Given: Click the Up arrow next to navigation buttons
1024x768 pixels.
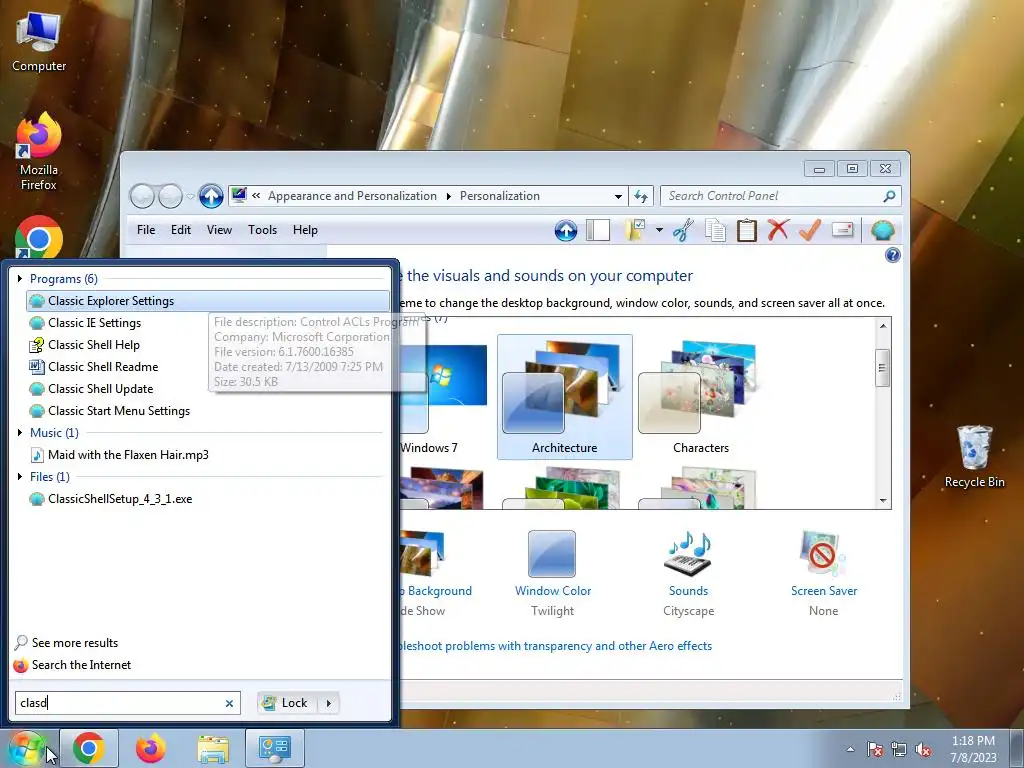Looking at the screenshot, I should (211, 196).
